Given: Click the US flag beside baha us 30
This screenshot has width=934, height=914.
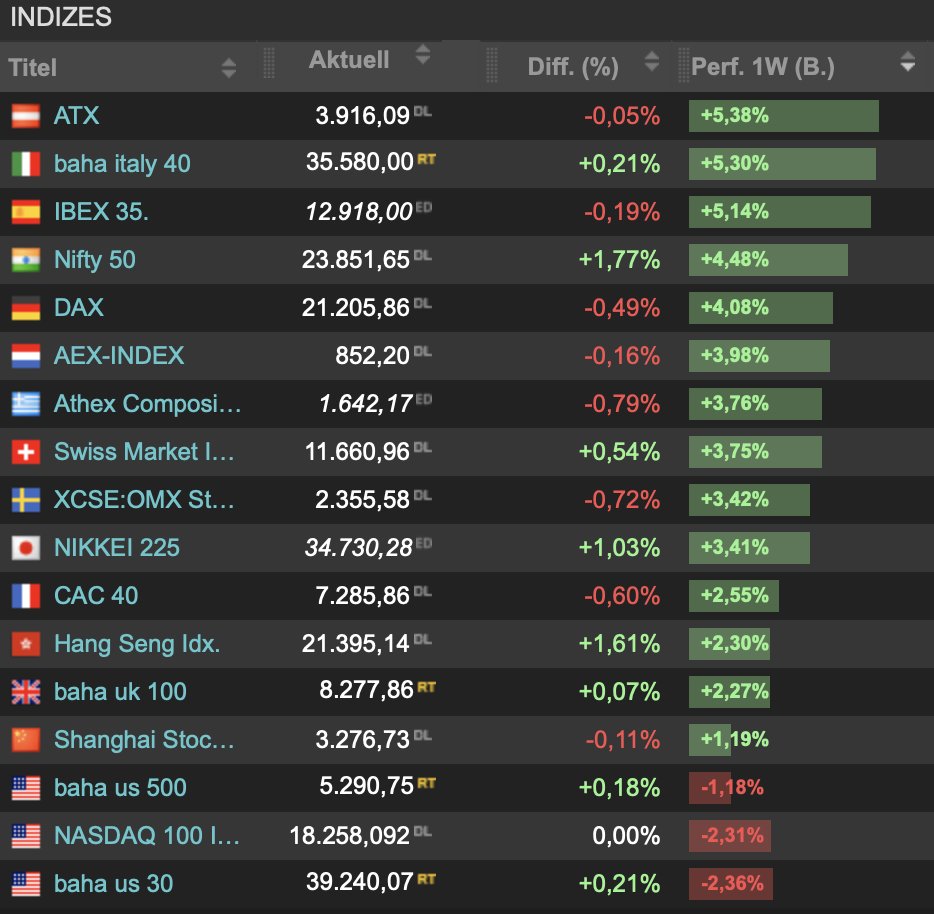Looking at the screenshot, I should (26, 884).
